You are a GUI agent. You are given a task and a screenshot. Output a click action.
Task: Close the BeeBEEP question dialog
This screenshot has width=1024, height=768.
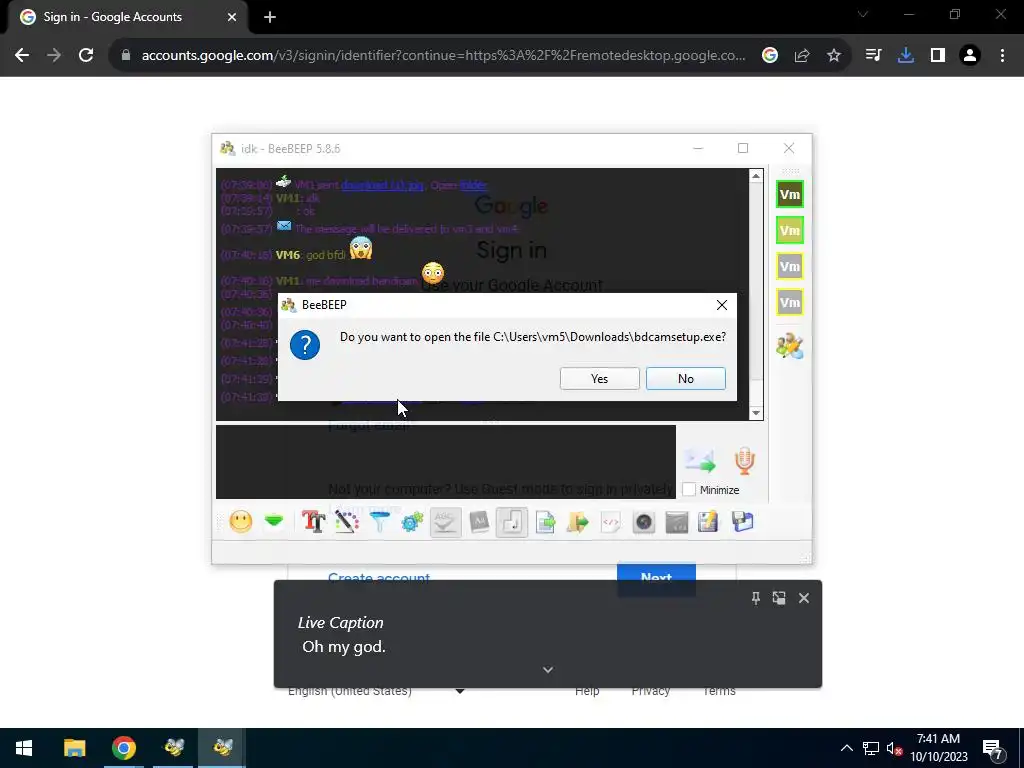722,305
